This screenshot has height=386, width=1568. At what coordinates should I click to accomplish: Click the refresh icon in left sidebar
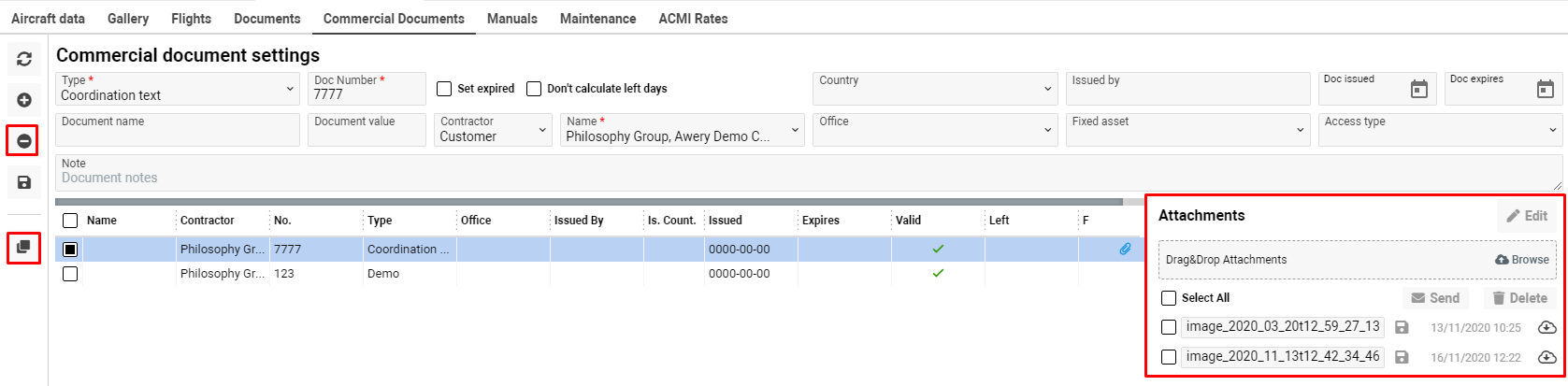coord(24,59)
